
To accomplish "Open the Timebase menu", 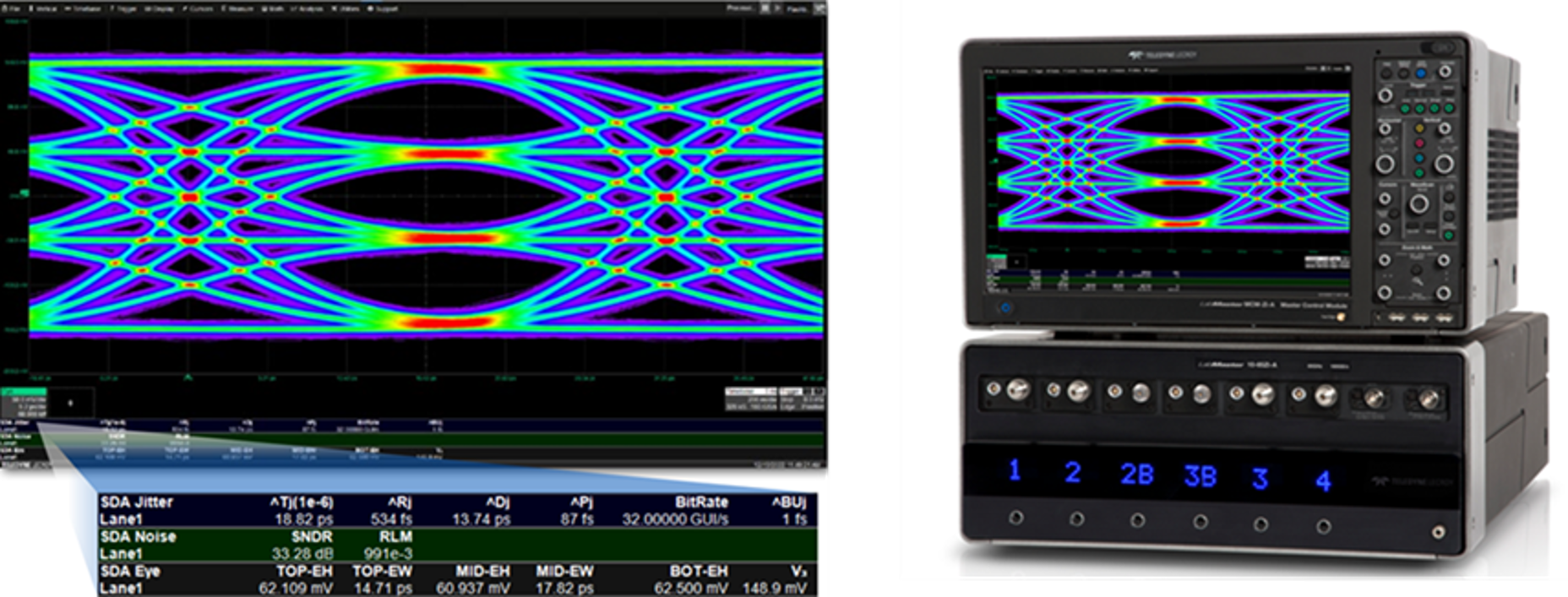I will click(x=82, y=8).
